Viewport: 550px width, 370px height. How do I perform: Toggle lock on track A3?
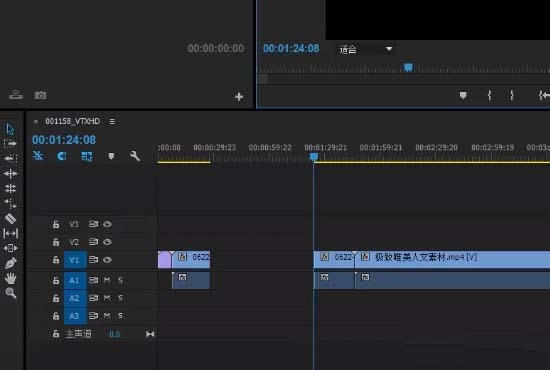tap(56, 316)
